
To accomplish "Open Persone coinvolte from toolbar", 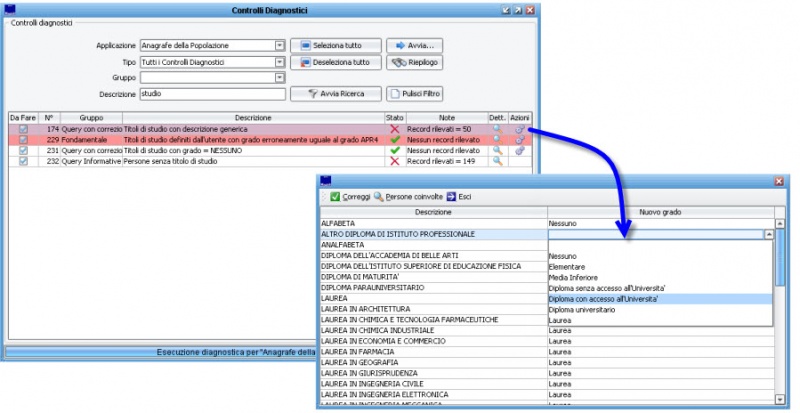I will [x=408, y=197].
